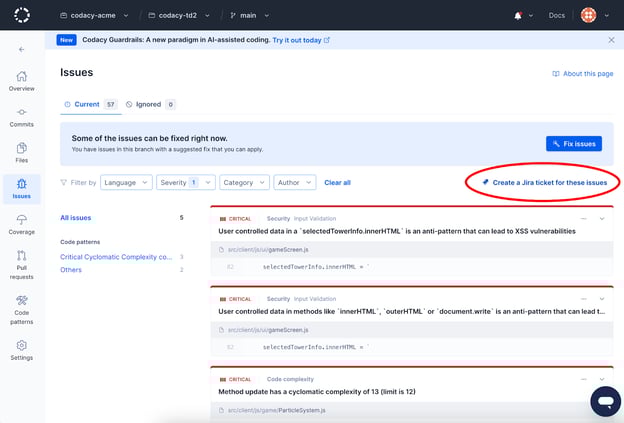
Task: Open the chat support widget
Action: [605, 402]
